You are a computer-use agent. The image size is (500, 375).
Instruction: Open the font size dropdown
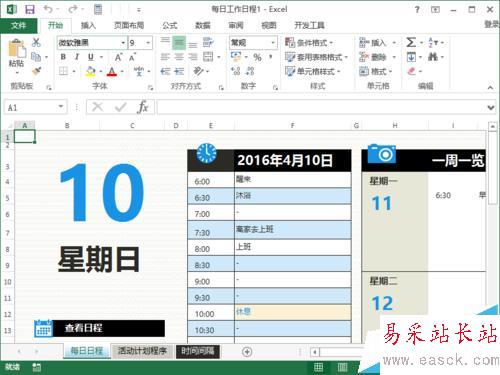pyautogui.click(x=148, y=43)
